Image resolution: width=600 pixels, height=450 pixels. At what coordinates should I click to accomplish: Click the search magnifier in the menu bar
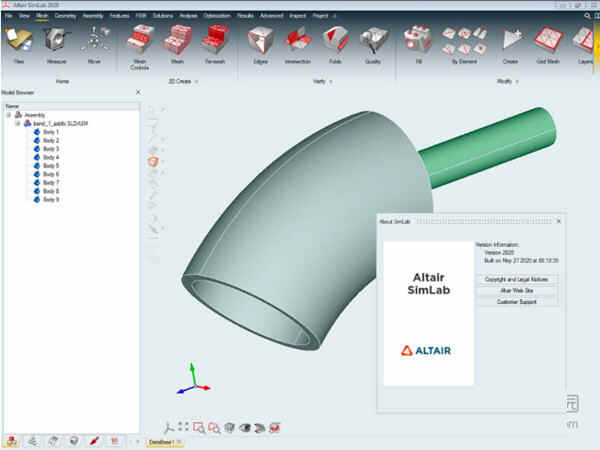tap(587, 16)
